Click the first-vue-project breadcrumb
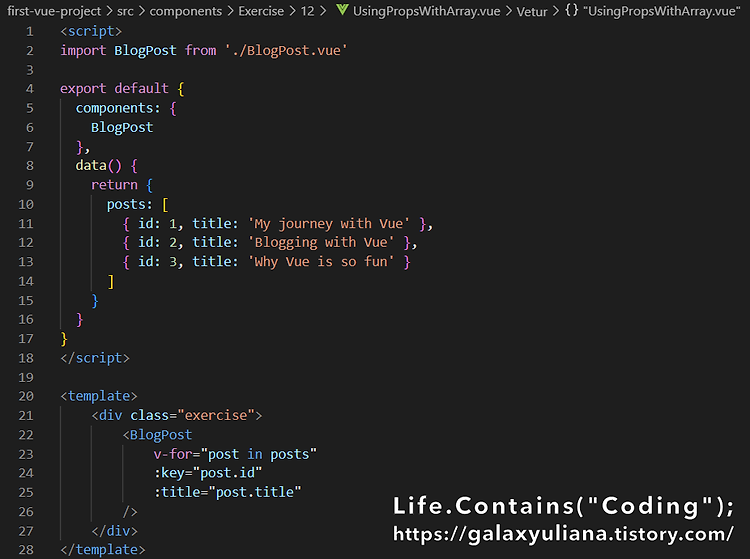Viewport: 750px width, 559px height. point(54,11)
